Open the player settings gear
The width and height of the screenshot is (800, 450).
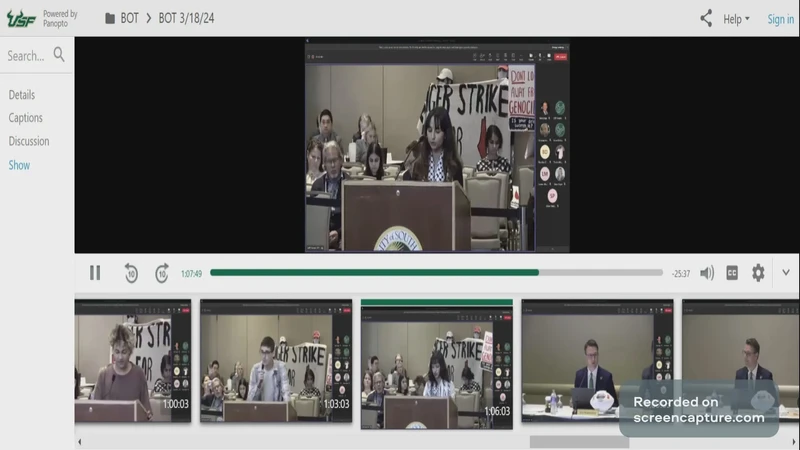pyautogui.click(x=758, y=273)
